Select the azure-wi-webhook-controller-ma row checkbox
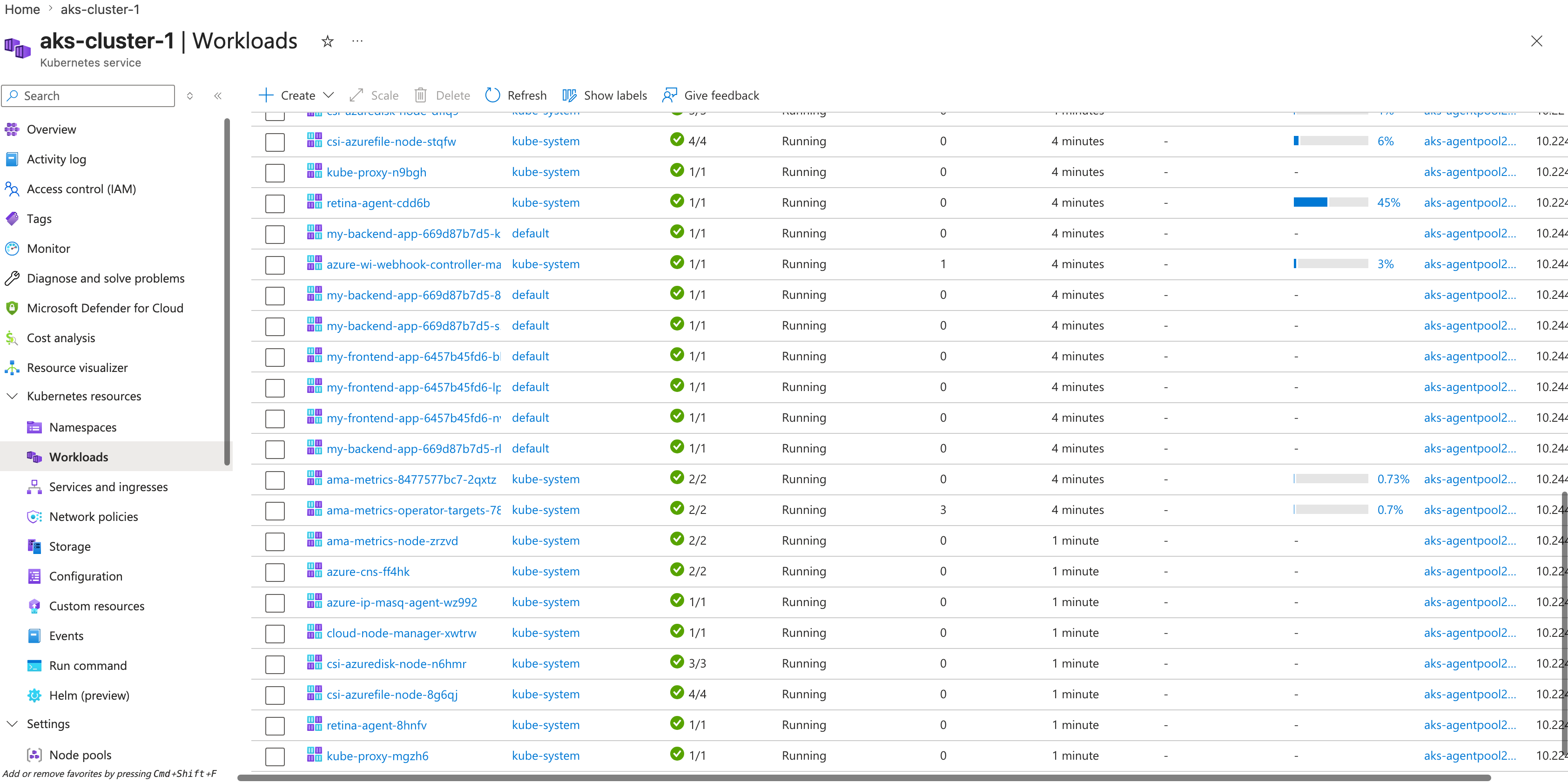This screenshot has width=1568, height=783. [x=275, y=265]
